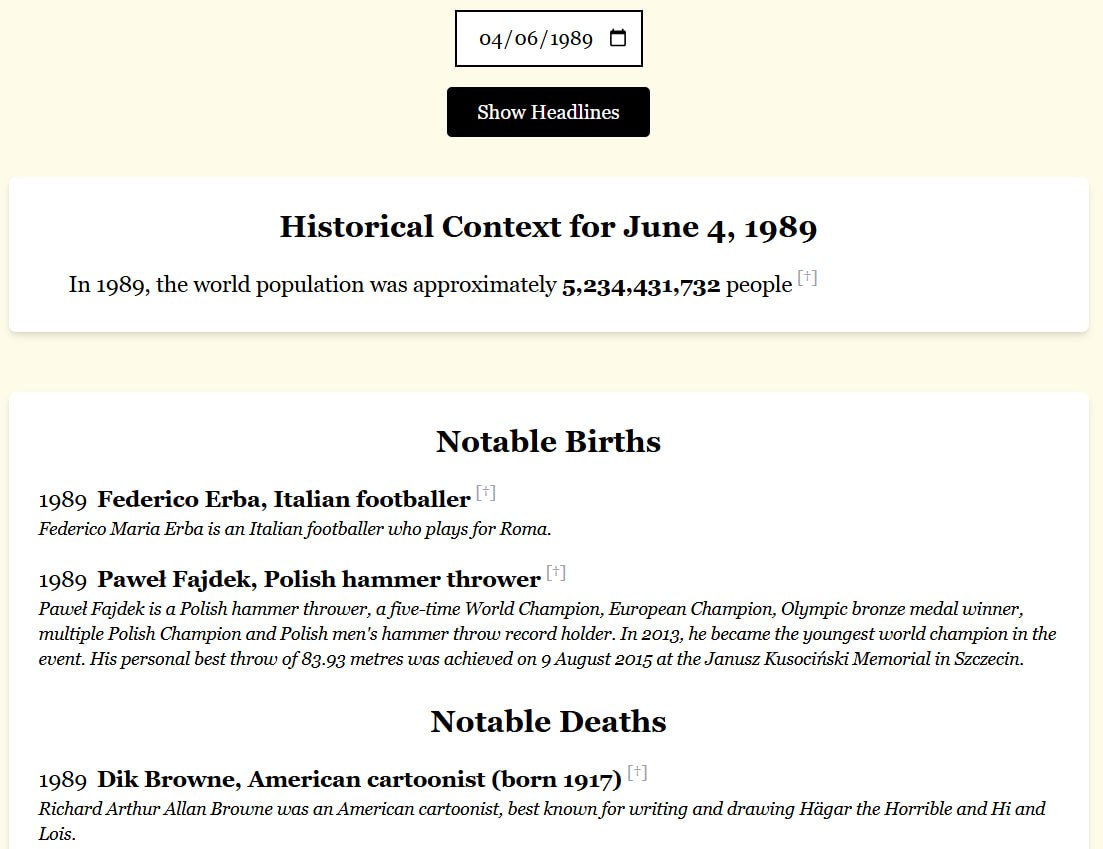This screenshot has height=849, width=1103.
Task: Click the bold world population figure 5,234,431,732
Action: tap(641, 285)
